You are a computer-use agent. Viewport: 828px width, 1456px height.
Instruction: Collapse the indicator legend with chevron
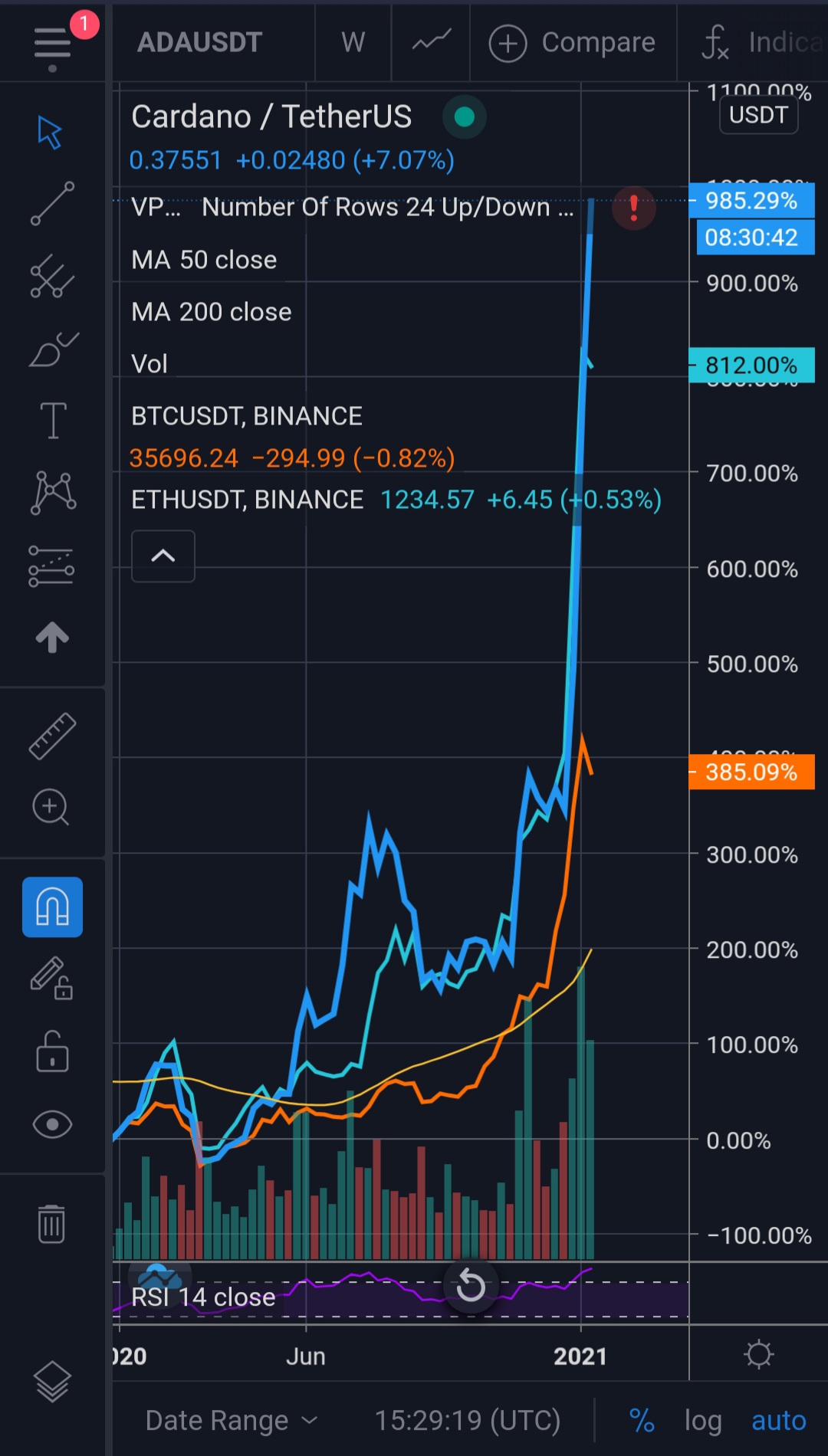point(163,556)
